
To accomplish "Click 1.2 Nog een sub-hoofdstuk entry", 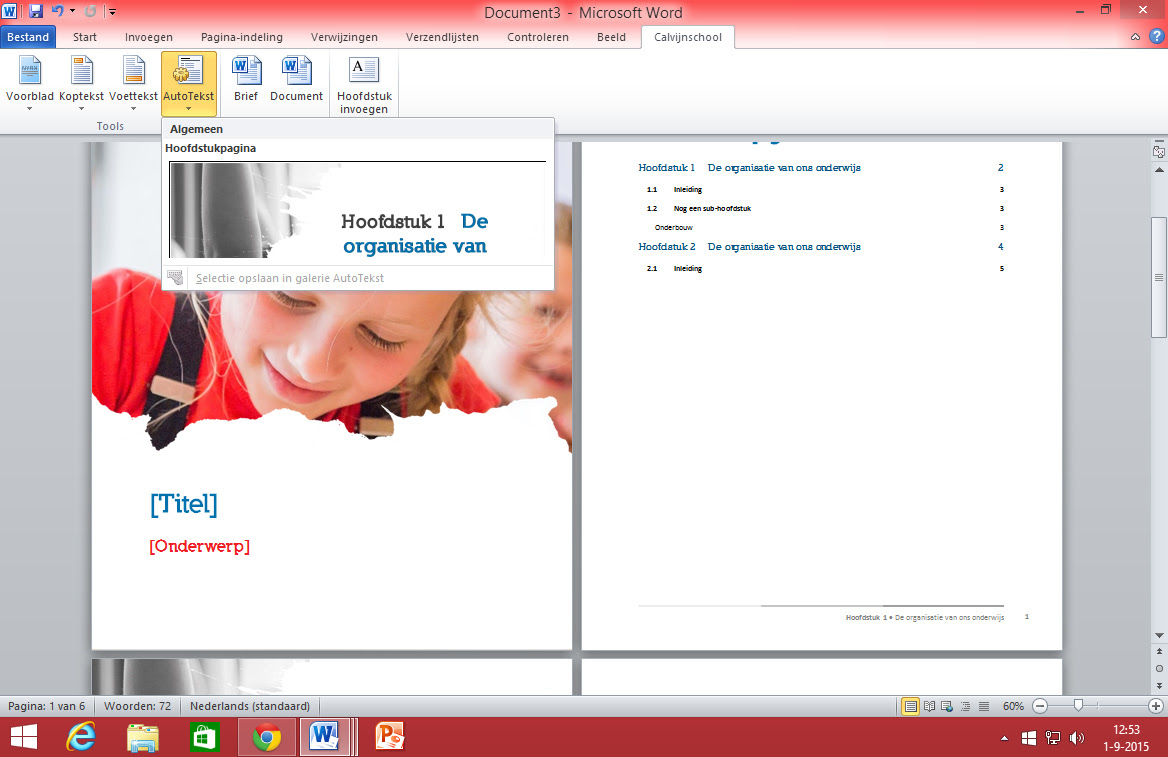I will [x=825, y=209].
